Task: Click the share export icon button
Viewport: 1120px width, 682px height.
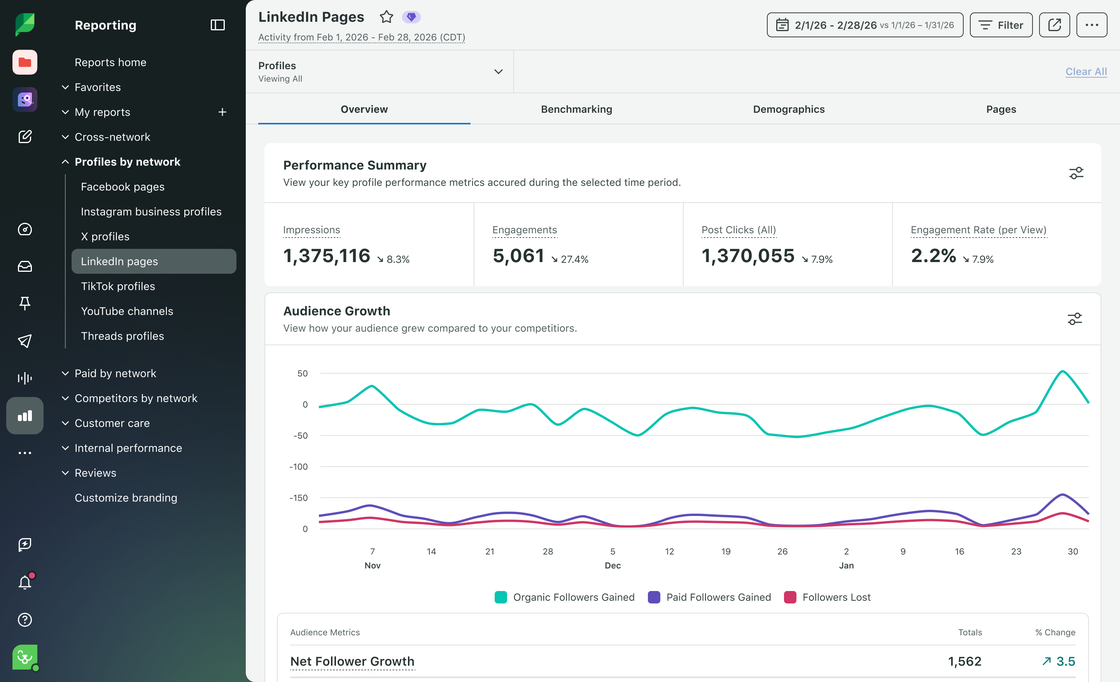Action: click(1054, 25)
